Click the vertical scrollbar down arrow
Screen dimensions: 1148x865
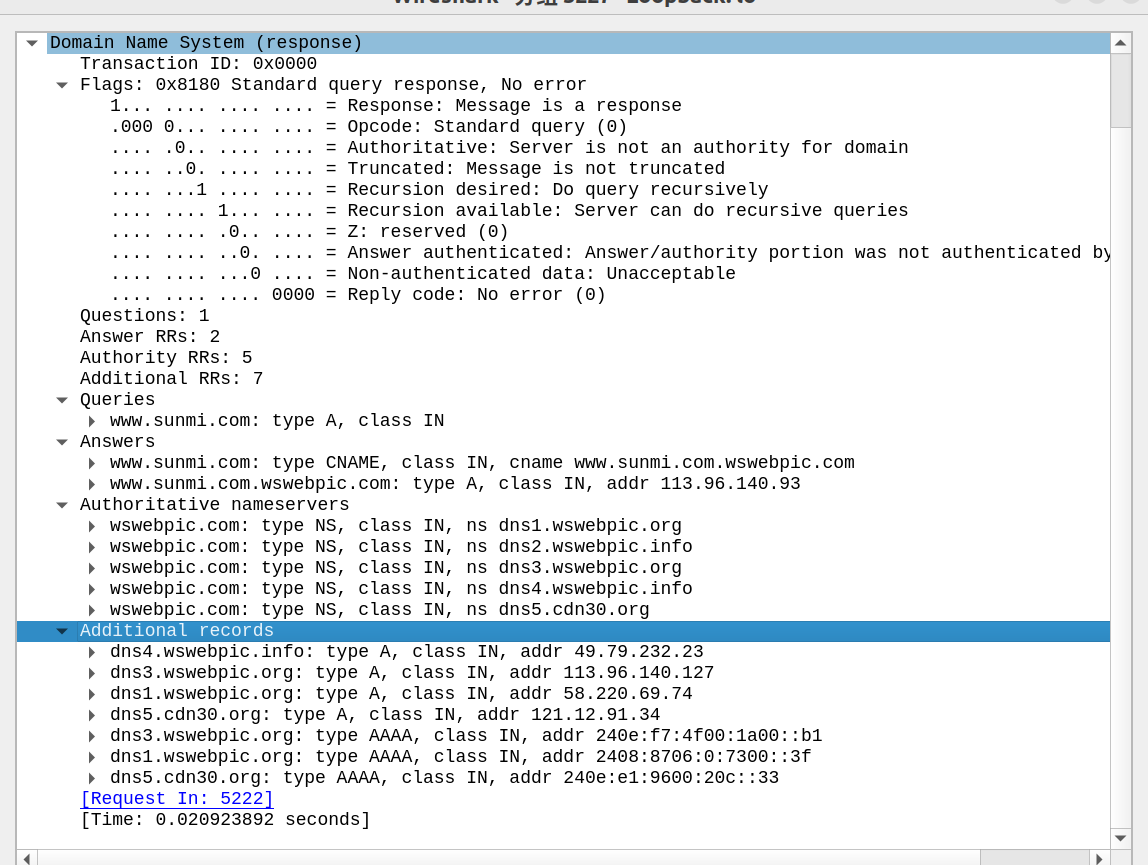1120,838
